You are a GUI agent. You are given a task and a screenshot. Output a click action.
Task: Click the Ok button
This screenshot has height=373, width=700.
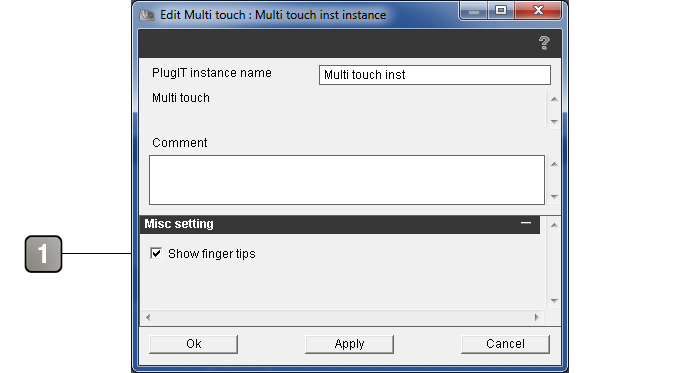193,344
